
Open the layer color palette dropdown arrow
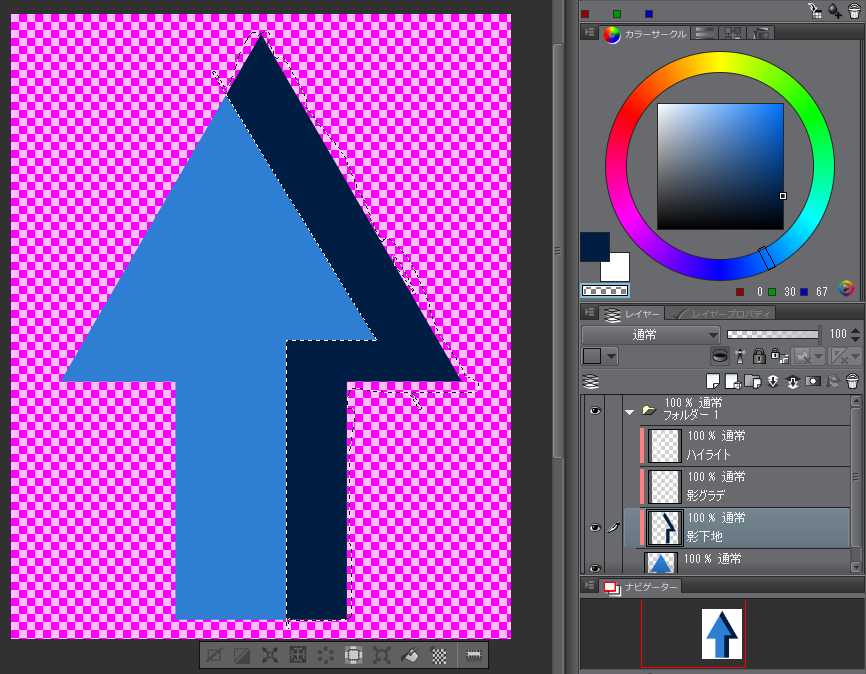coord(611,356)
